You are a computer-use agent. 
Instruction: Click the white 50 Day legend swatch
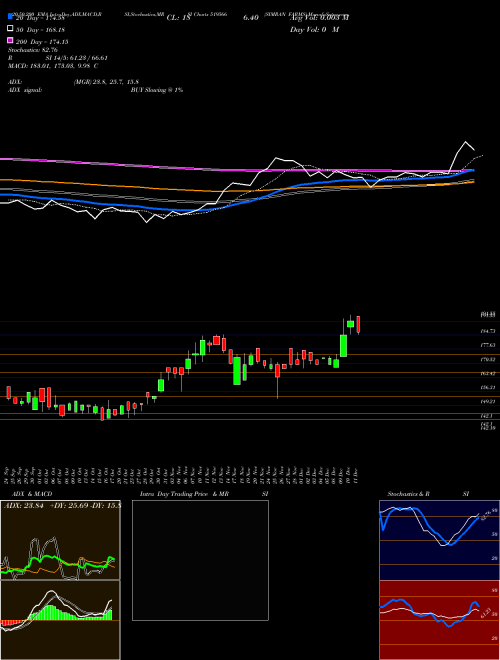(11, 29)
